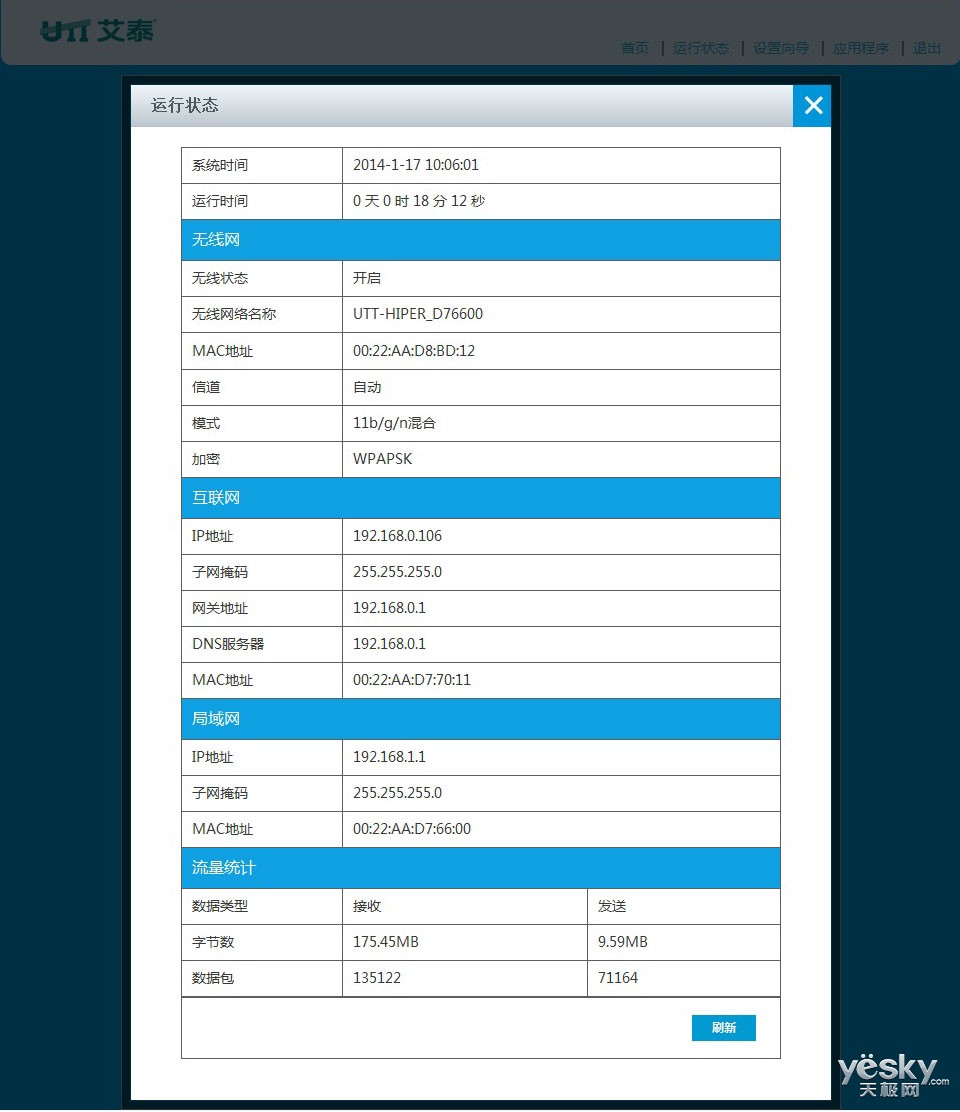Select the sent bytes value 9.59MB
The width and height of the screenshot is (960, 1112).
point(623,942)
